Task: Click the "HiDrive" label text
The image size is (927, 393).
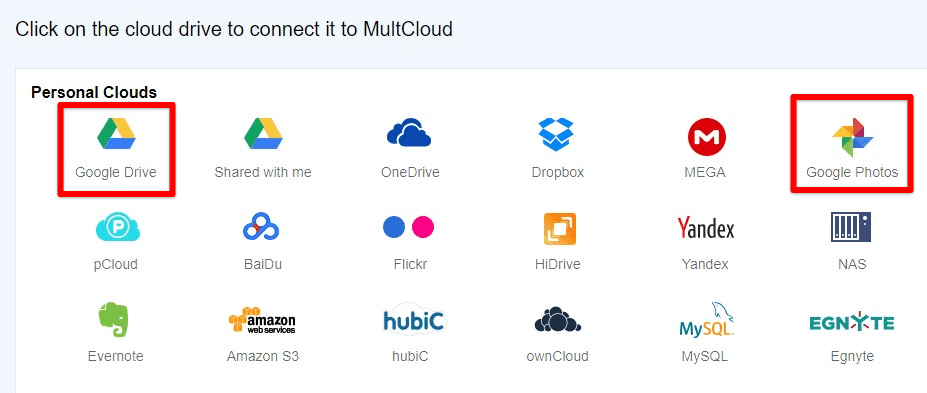Action: (558, 264)
